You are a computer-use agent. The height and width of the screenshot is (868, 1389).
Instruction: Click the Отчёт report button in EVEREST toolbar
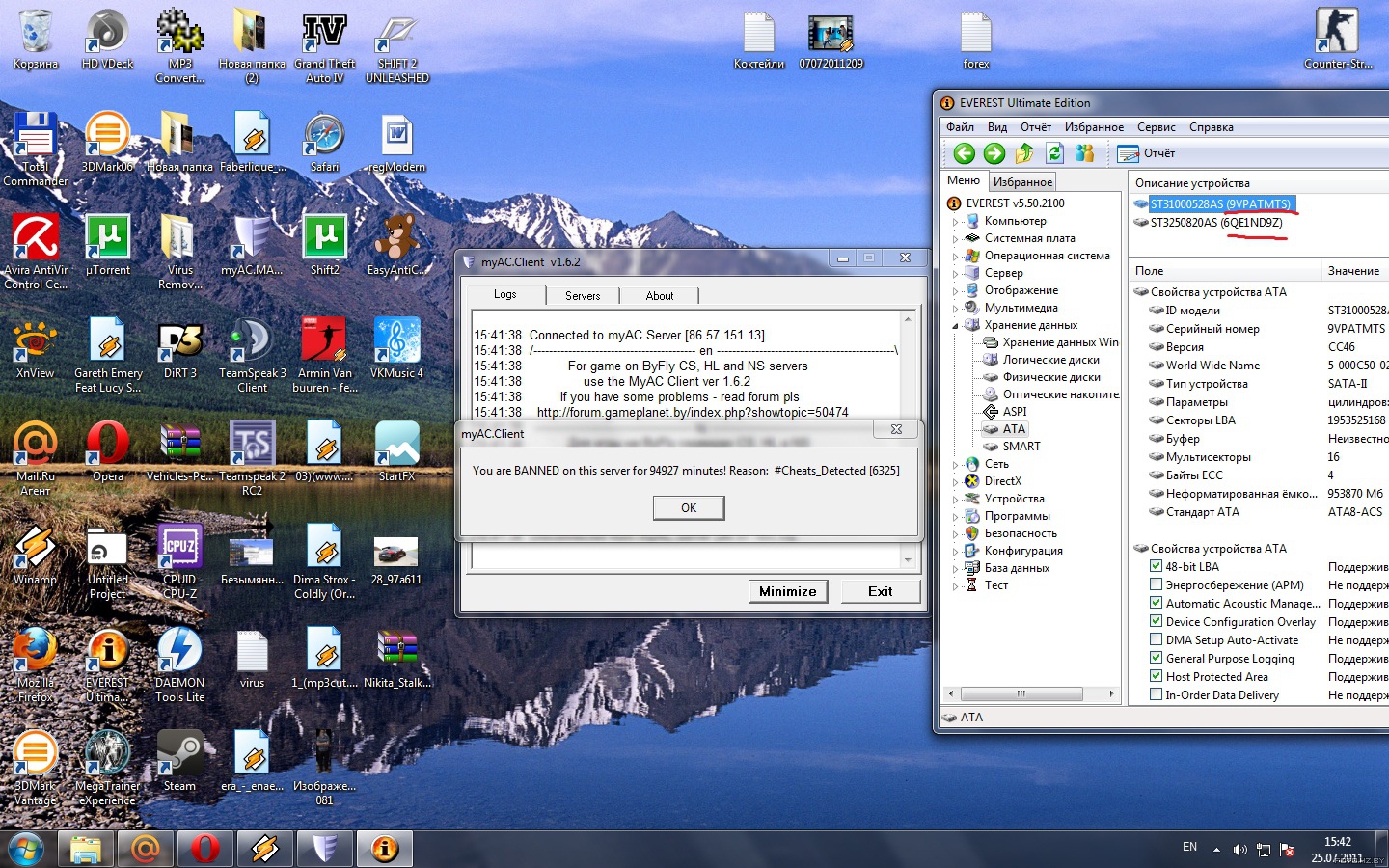pos(1146,153)
